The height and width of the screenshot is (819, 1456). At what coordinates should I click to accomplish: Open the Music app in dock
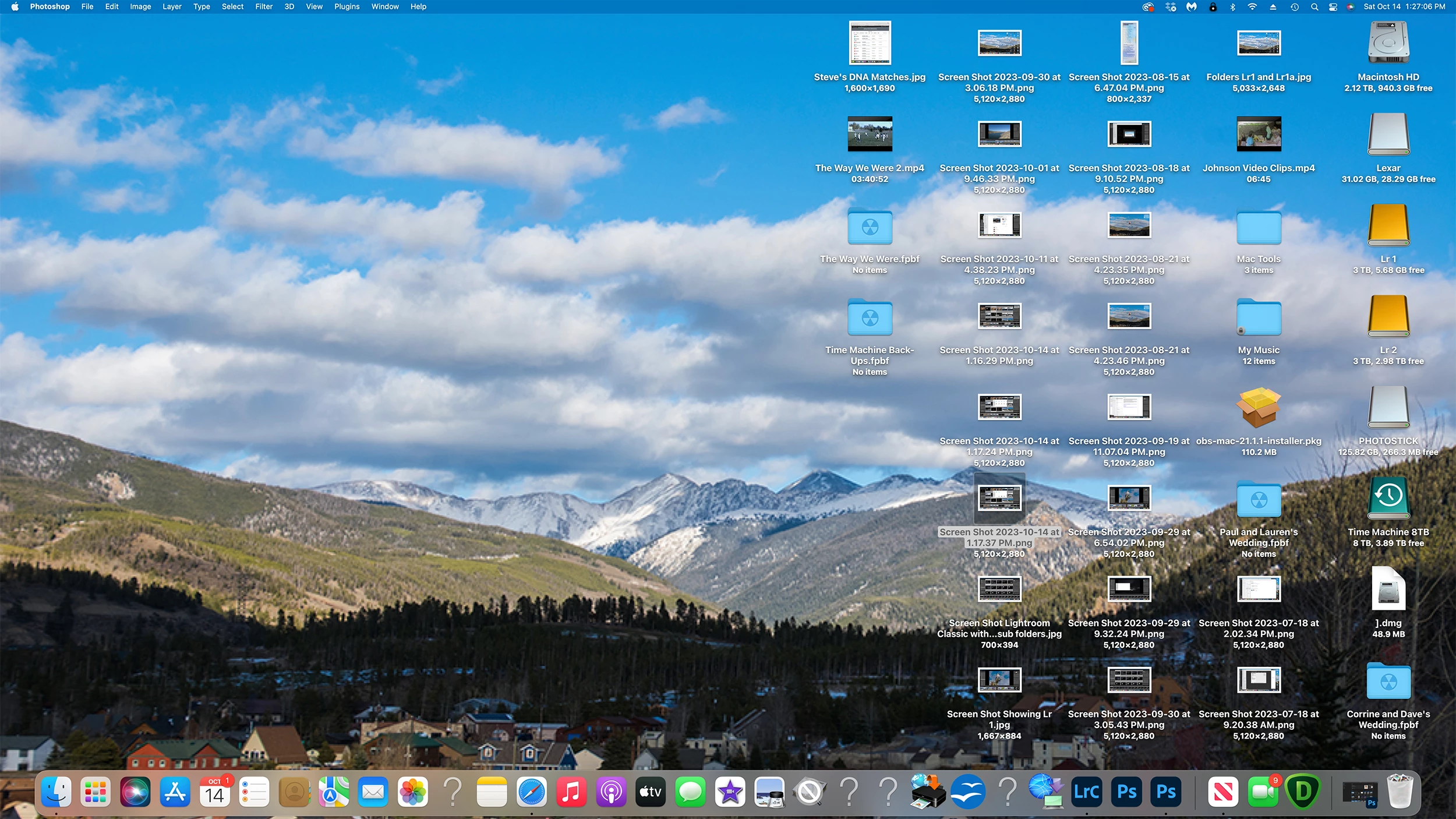(571, 792)
